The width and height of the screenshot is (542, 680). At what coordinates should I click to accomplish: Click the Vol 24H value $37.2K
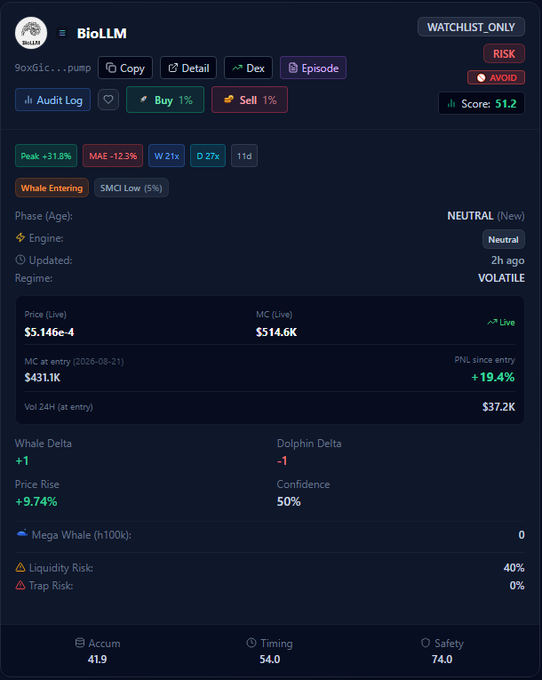(x=499, y=407)
